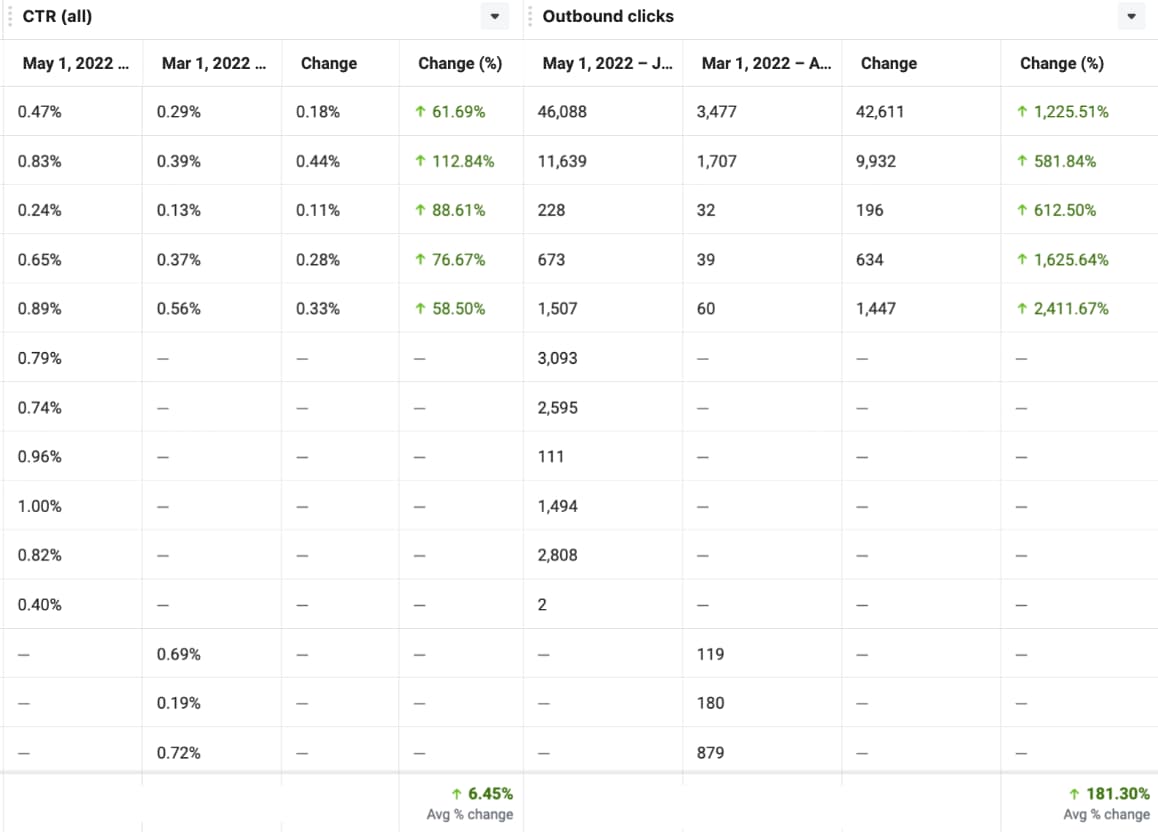The image size is (1158, 834).
Task: Click the green arrow next to footer 6.45%
Action: pyautogui.click(x=457, y=794)
